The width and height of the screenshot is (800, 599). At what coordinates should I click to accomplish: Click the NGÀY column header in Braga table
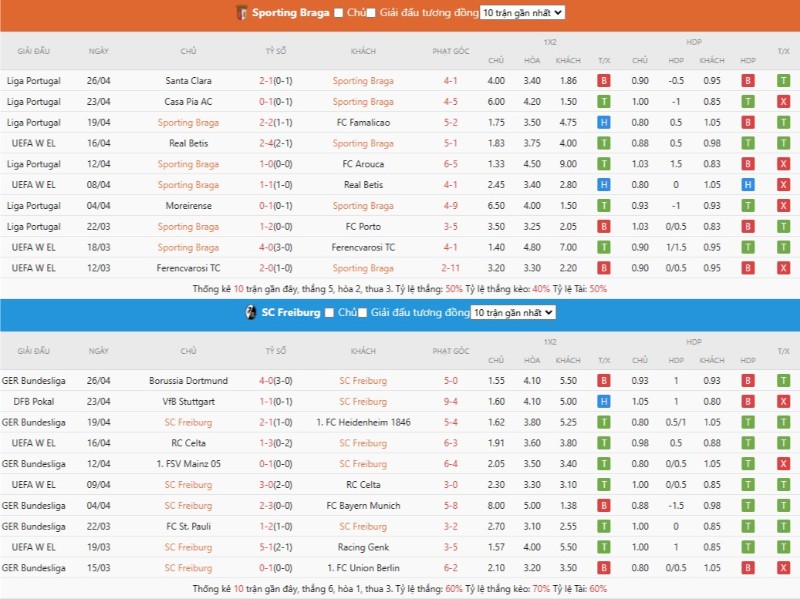click(x=98, y=51)
